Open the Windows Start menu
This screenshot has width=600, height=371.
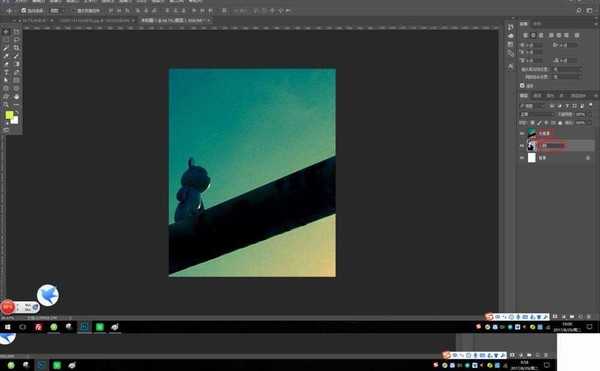7,327
